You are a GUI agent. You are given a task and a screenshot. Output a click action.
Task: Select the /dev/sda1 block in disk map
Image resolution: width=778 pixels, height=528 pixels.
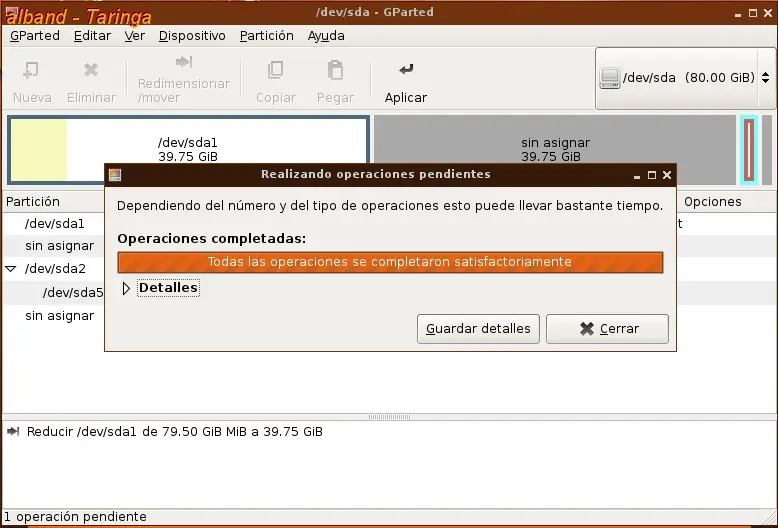click(x=189, y=149)
